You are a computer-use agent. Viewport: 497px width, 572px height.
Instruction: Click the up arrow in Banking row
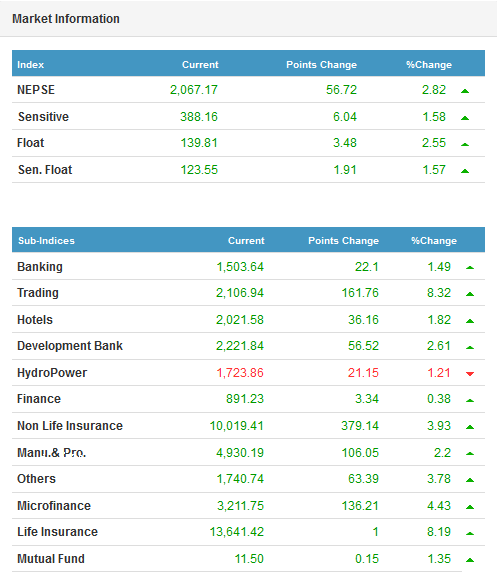coord(470,268)
